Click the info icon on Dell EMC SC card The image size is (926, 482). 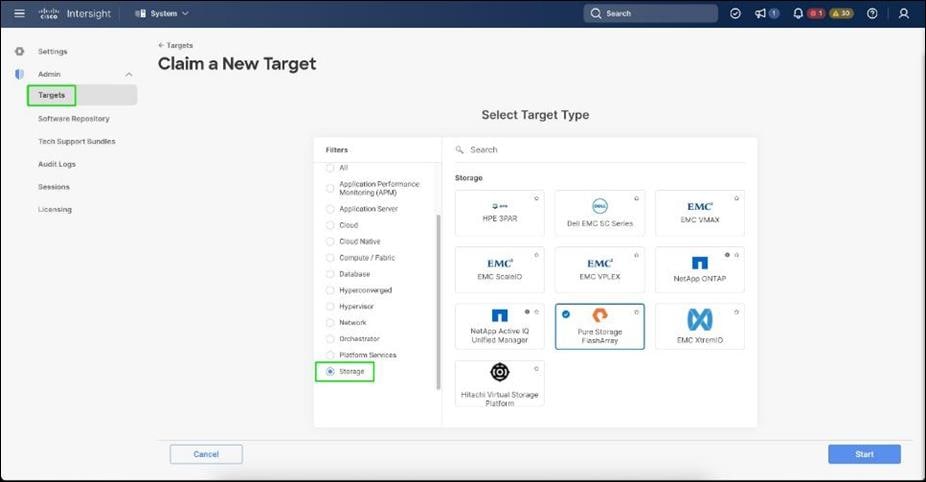(637, 198)
